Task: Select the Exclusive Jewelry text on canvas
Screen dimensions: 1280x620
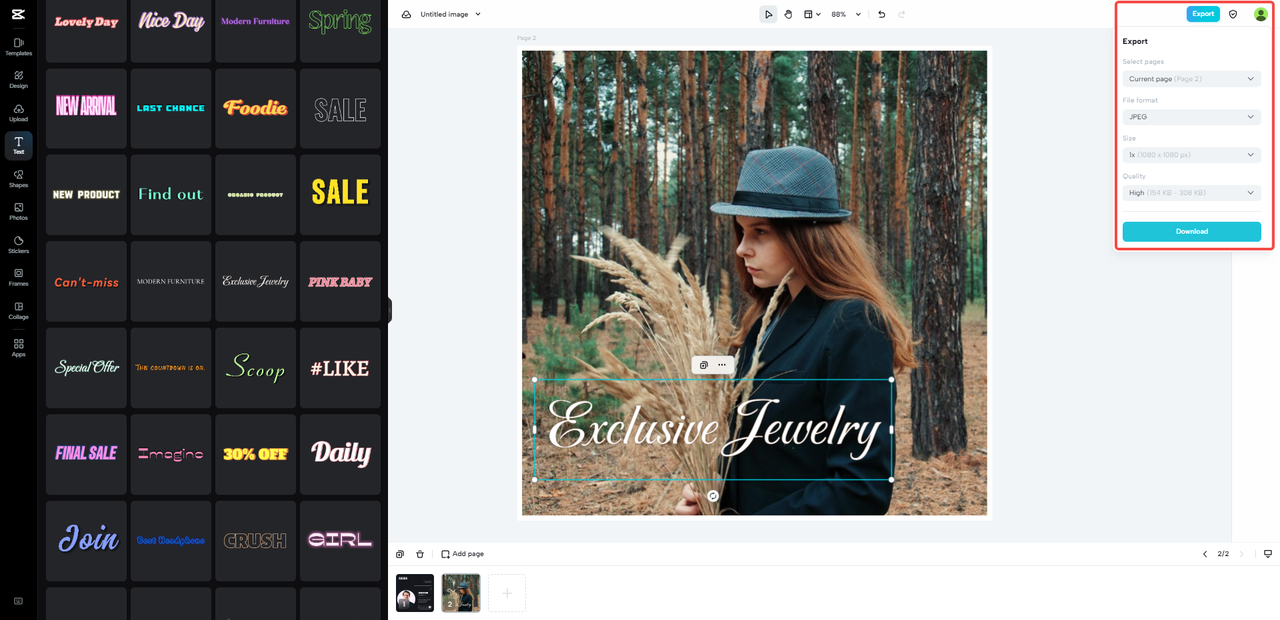Action: (713, 429)
